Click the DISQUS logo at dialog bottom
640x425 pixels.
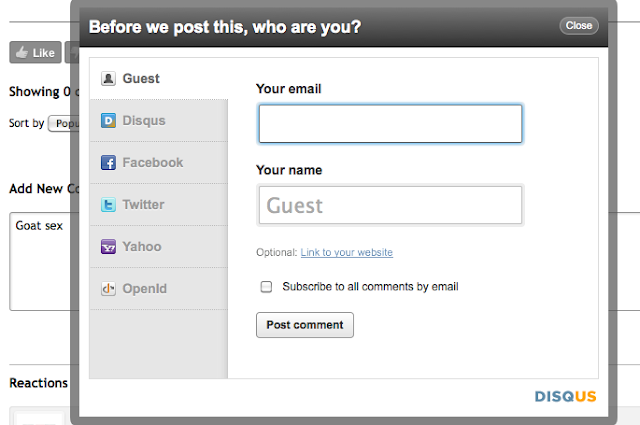click(565, 396)
